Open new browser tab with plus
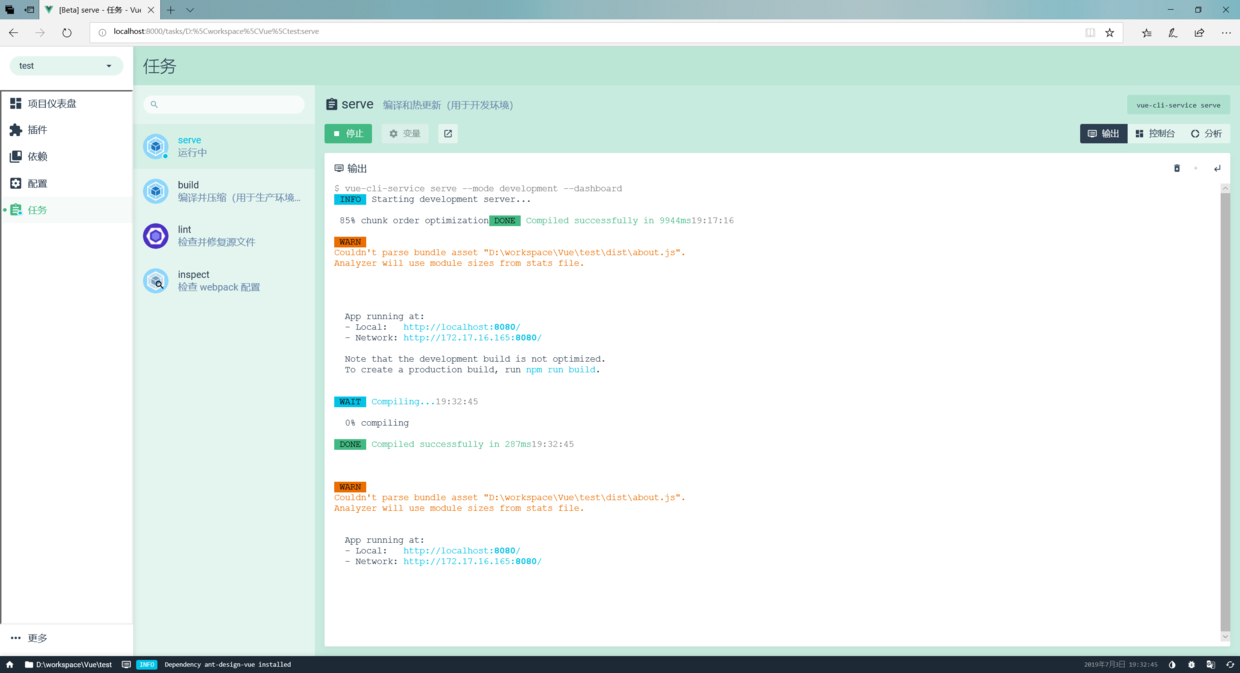 [x=170, y=10]
